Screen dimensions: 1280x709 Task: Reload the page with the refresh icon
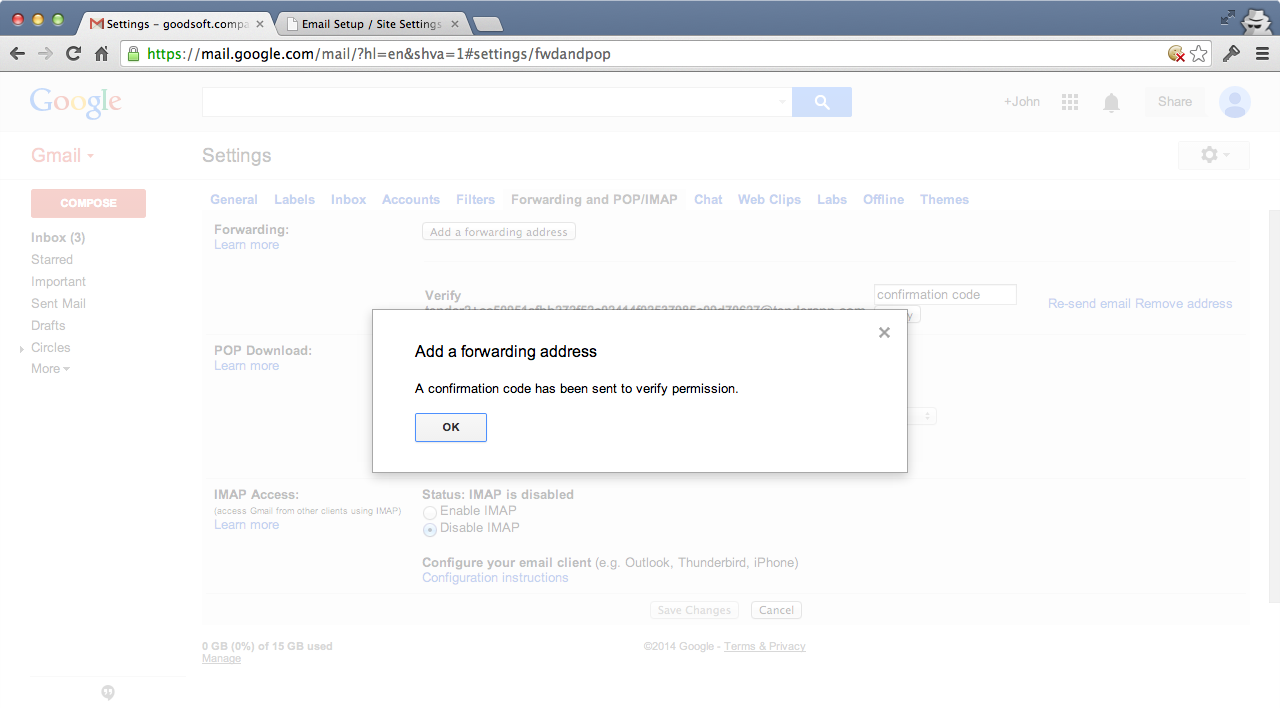(x=73, y=54)
